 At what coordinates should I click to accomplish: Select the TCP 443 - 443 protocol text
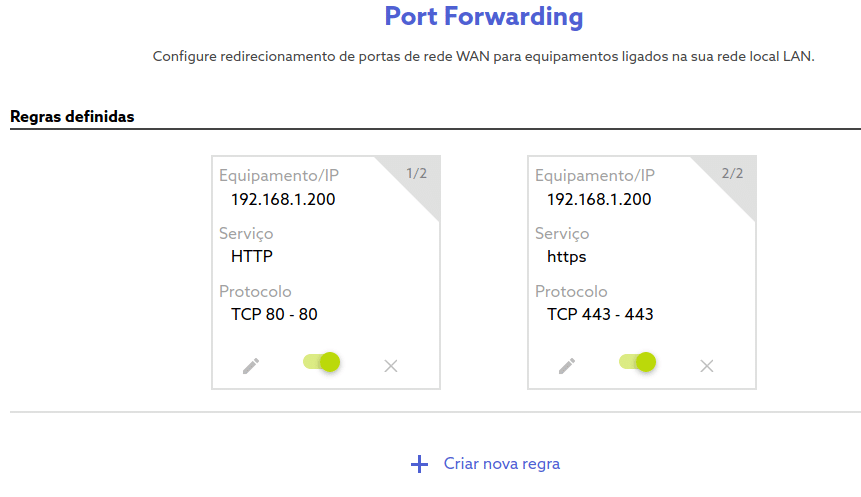tap(600, 314)
